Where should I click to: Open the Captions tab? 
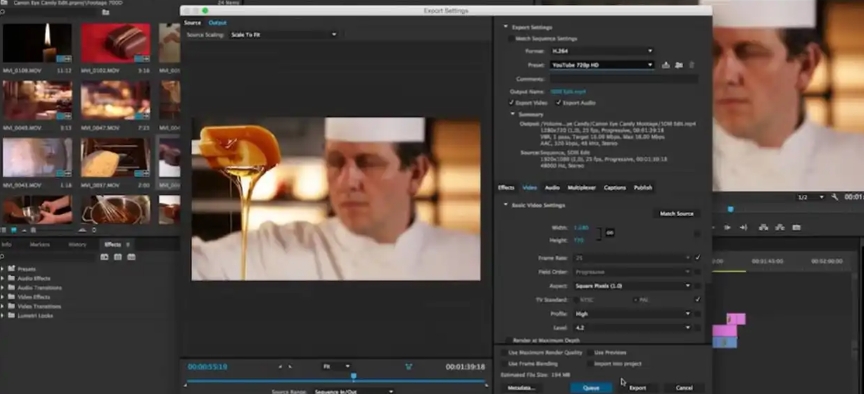pos(615,188)
